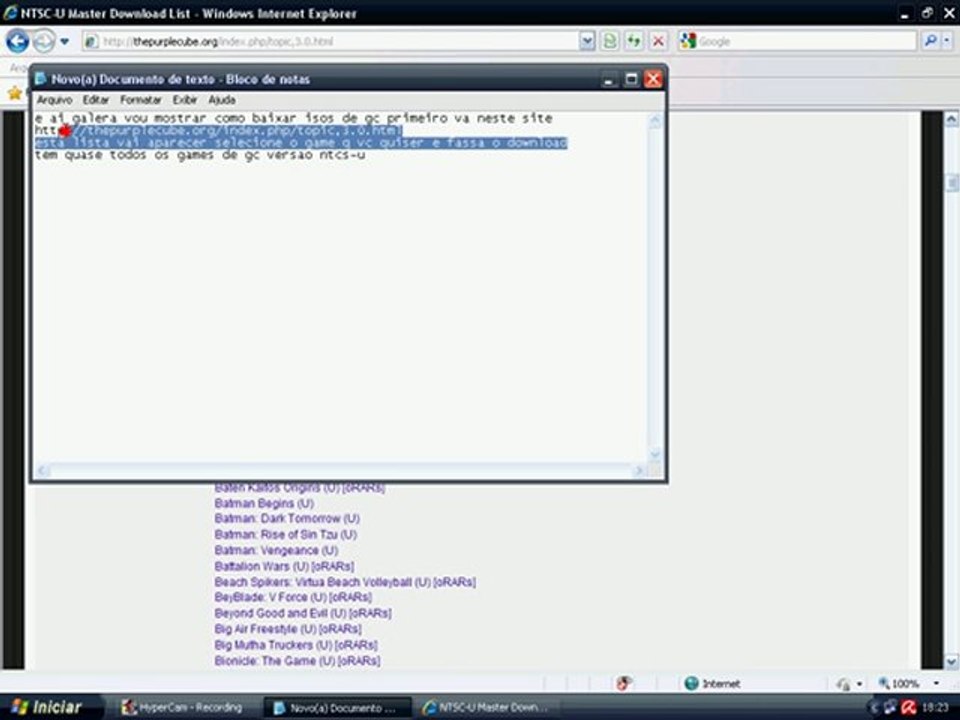
Task: Click the red Stop loading icon
Action: (x=658, y=41)
